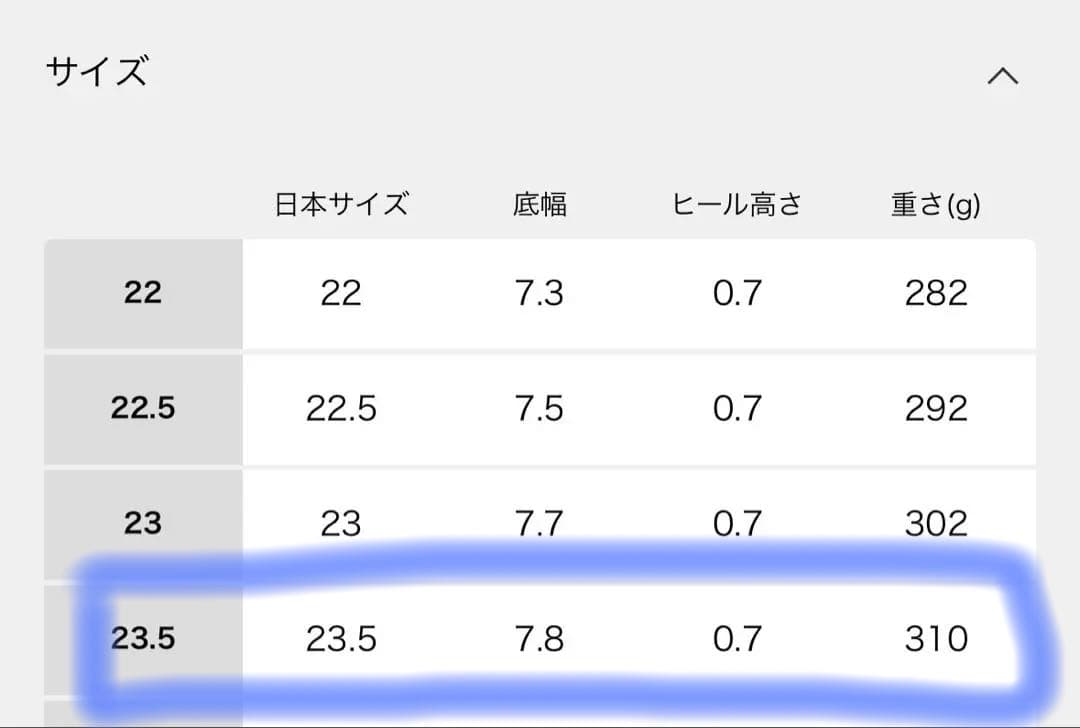
Task: Click the 日本サイズ value 23.5
Action: [342, 637]
